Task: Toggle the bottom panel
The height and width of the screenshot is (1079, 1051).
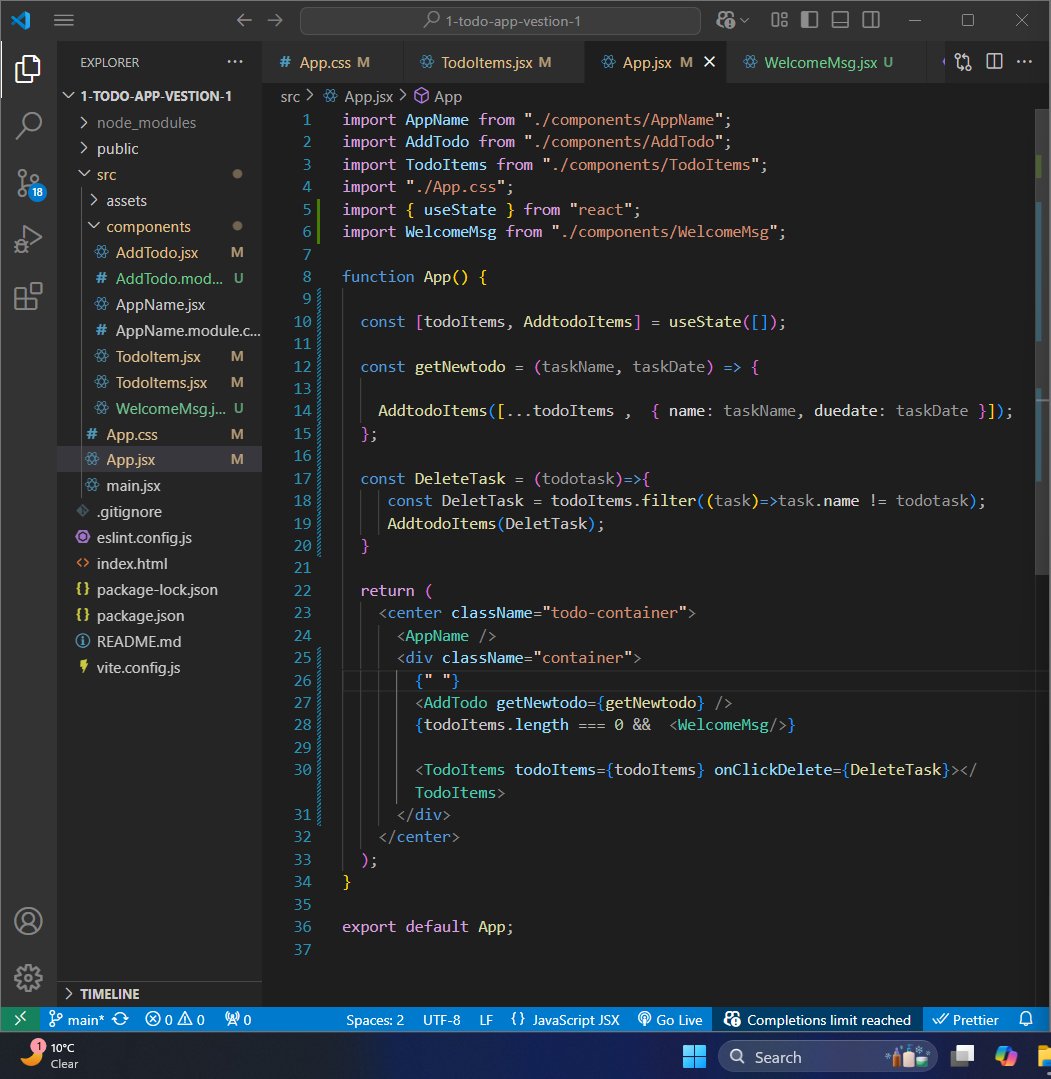Action: click(x=840, y=20)
